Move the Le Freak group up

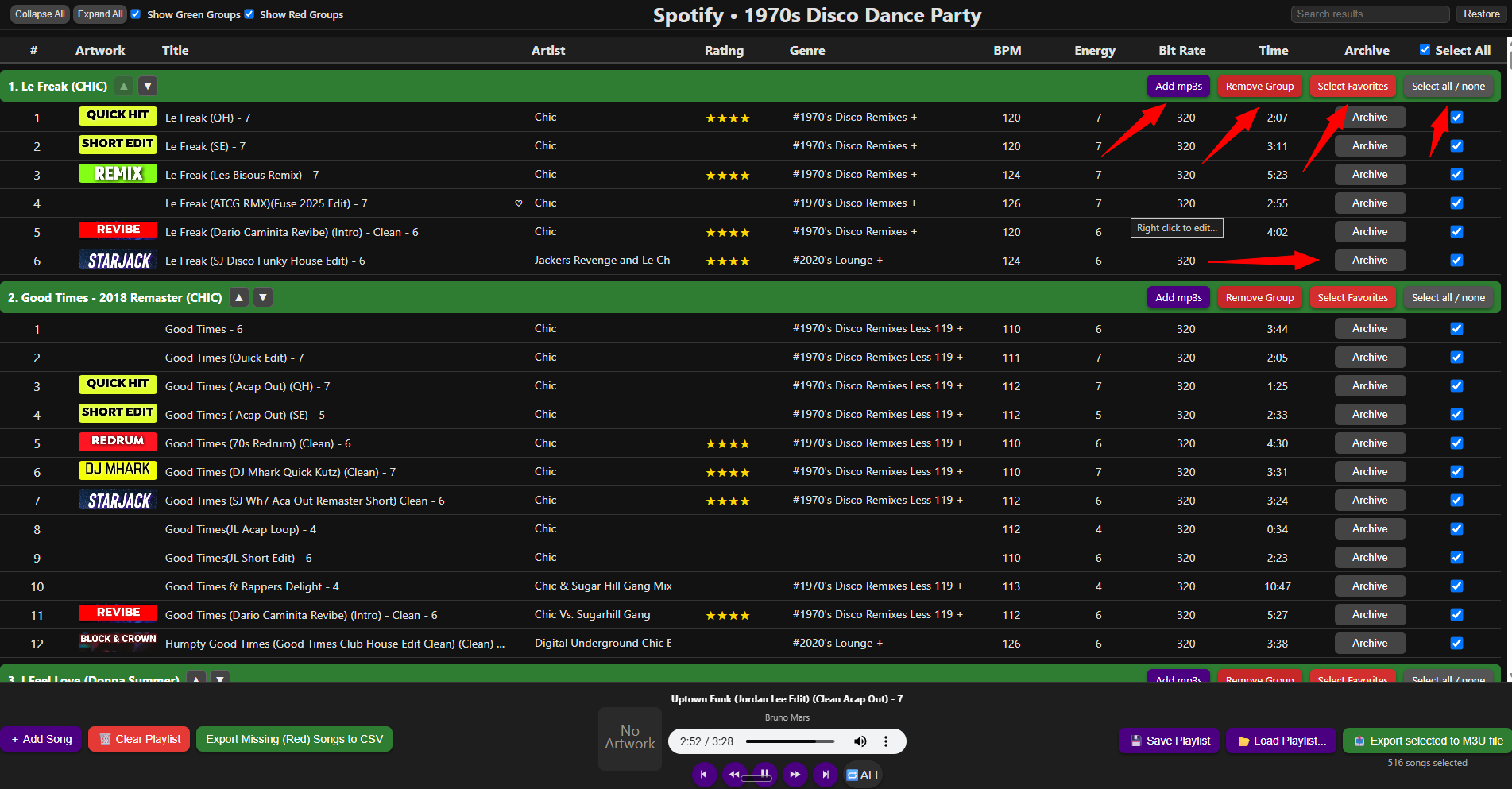[x=124, y=86]
